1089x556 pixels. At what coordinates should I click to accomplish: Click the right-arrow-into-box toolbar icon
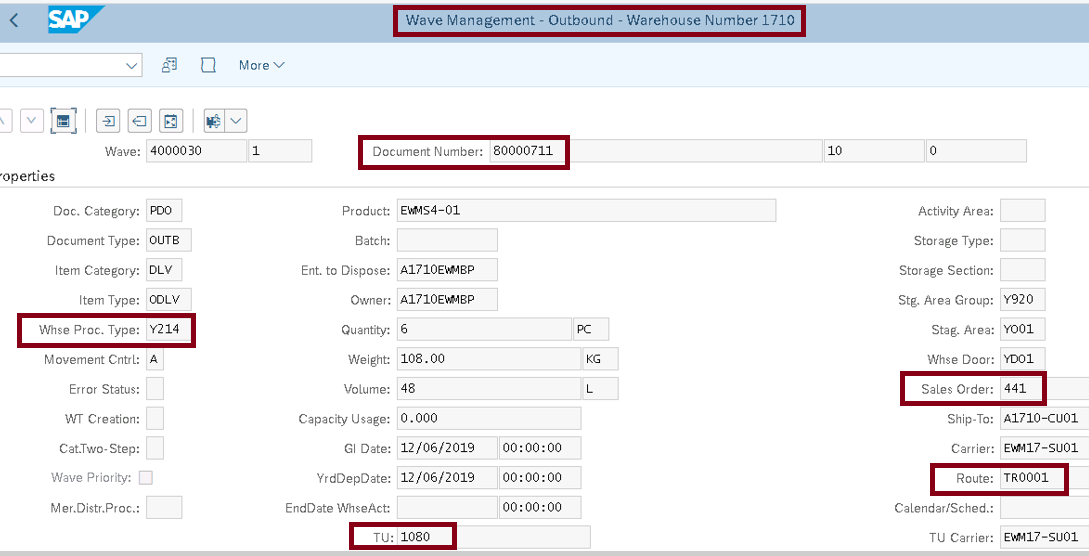point(107,121)
